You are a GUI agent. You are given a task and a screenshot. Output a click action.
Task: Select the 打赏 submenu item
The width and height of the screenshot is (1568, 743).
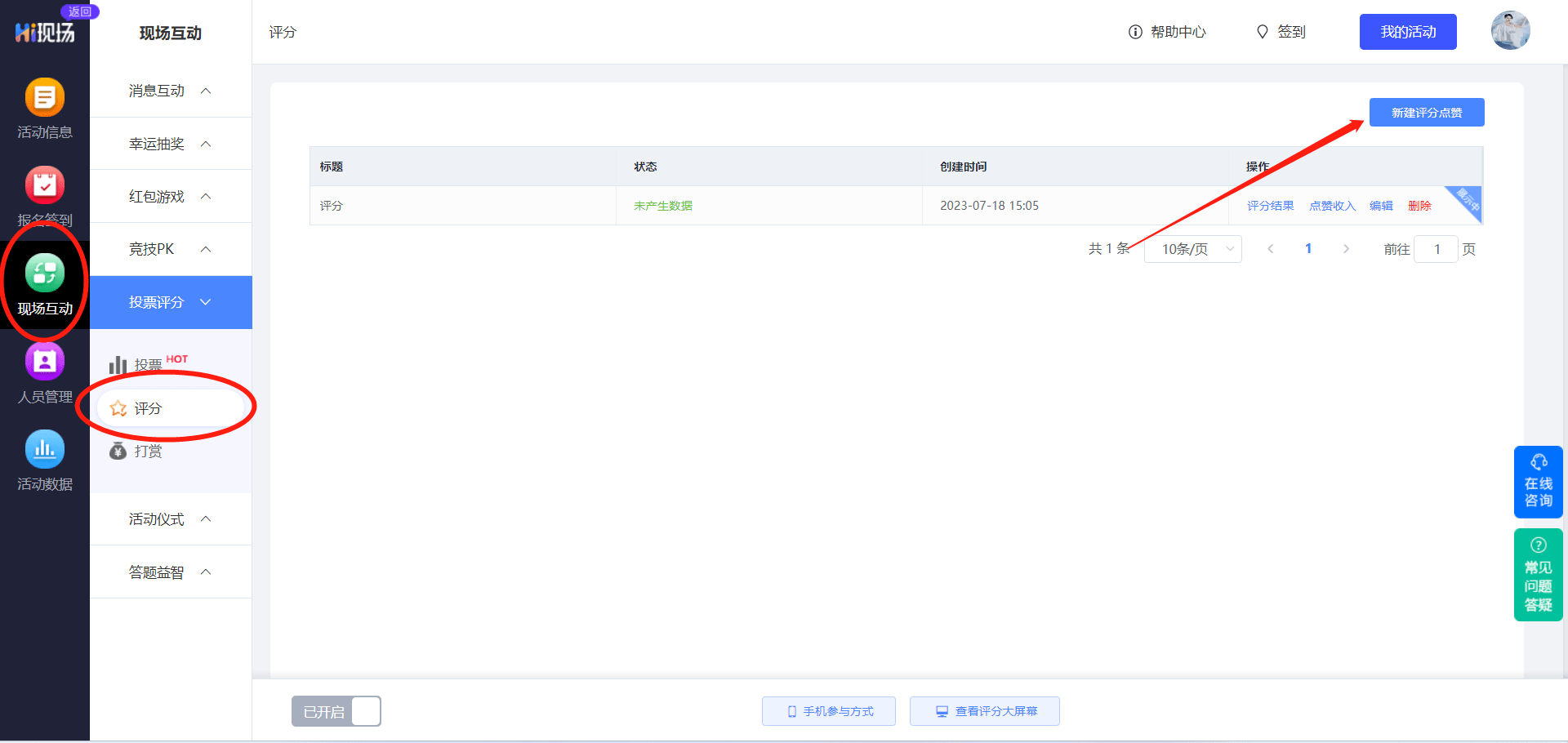(148, 451)
